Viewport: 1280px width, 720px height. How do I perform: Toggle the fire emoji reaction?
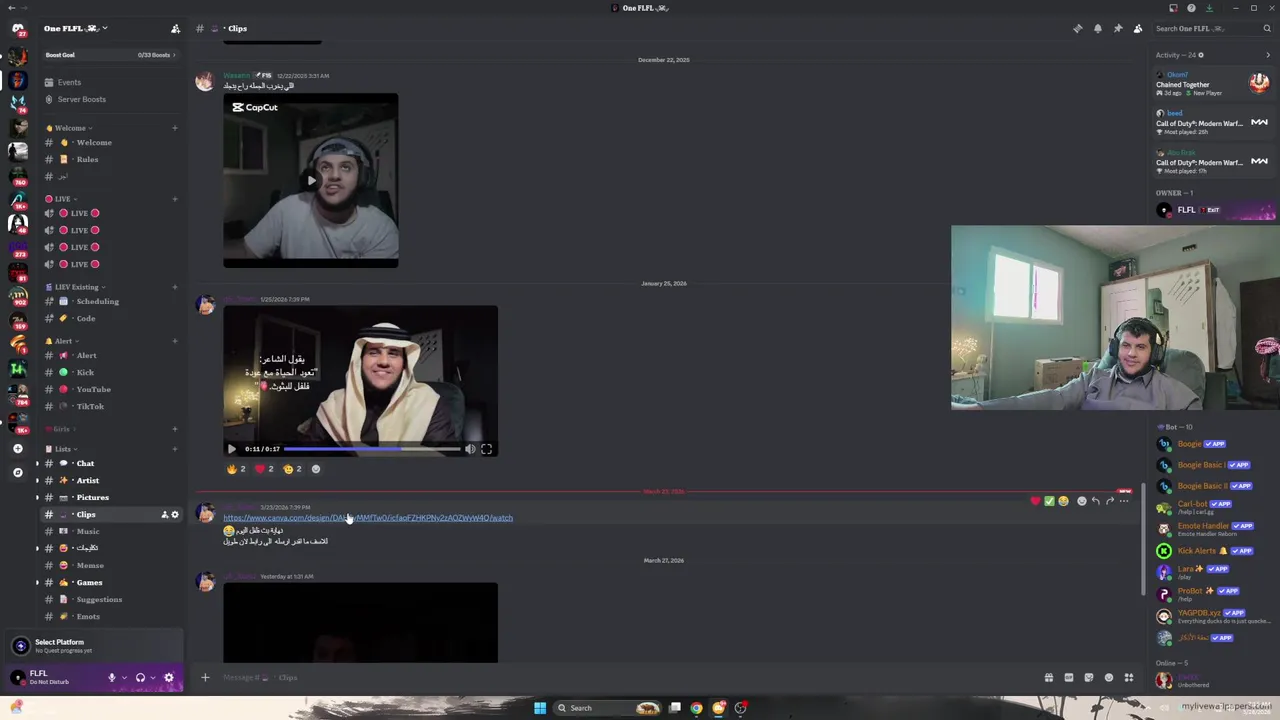(236, 469)
